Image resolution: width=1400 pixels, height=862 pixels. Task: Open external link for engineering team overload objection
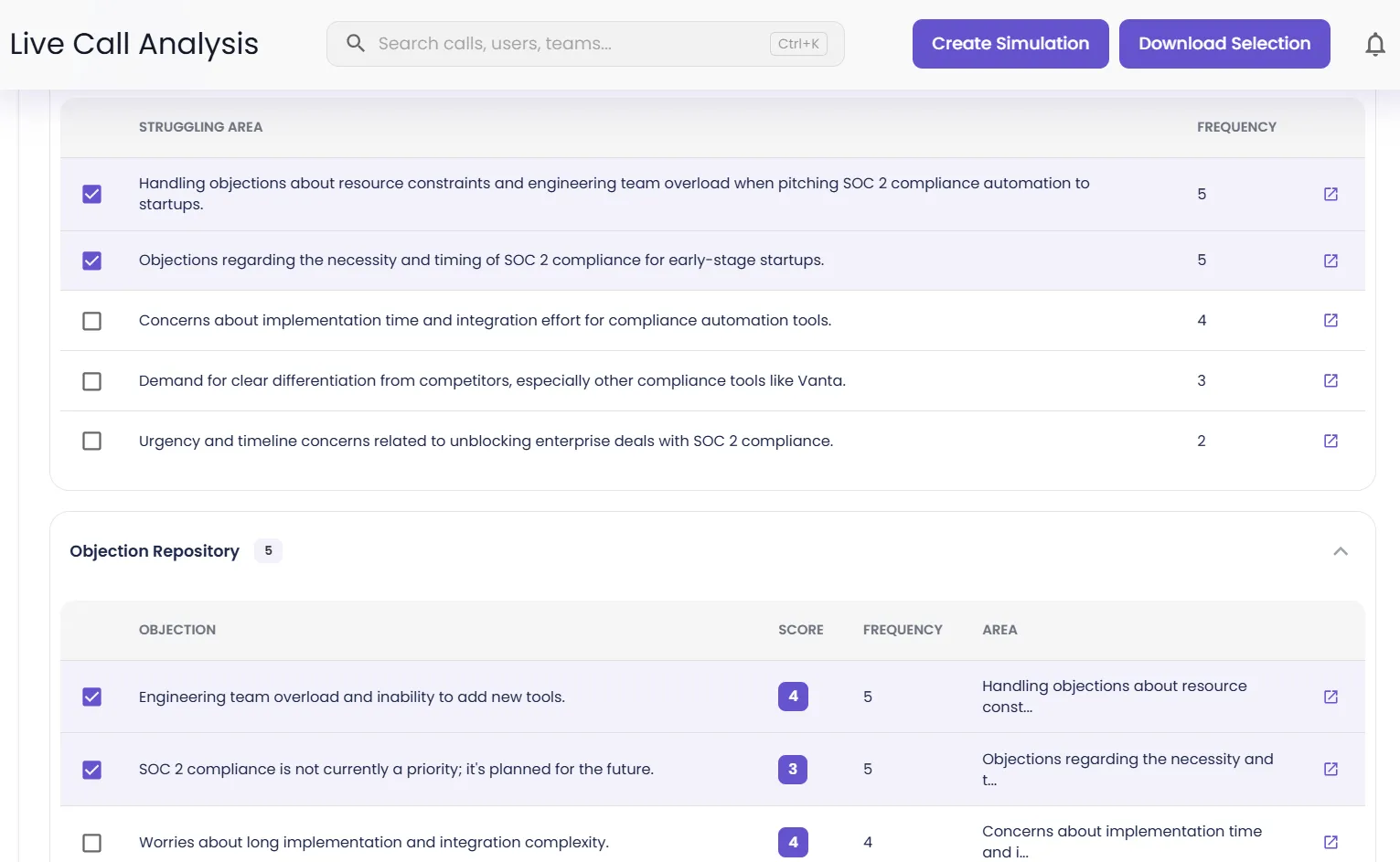click(x=1331, y=697)
